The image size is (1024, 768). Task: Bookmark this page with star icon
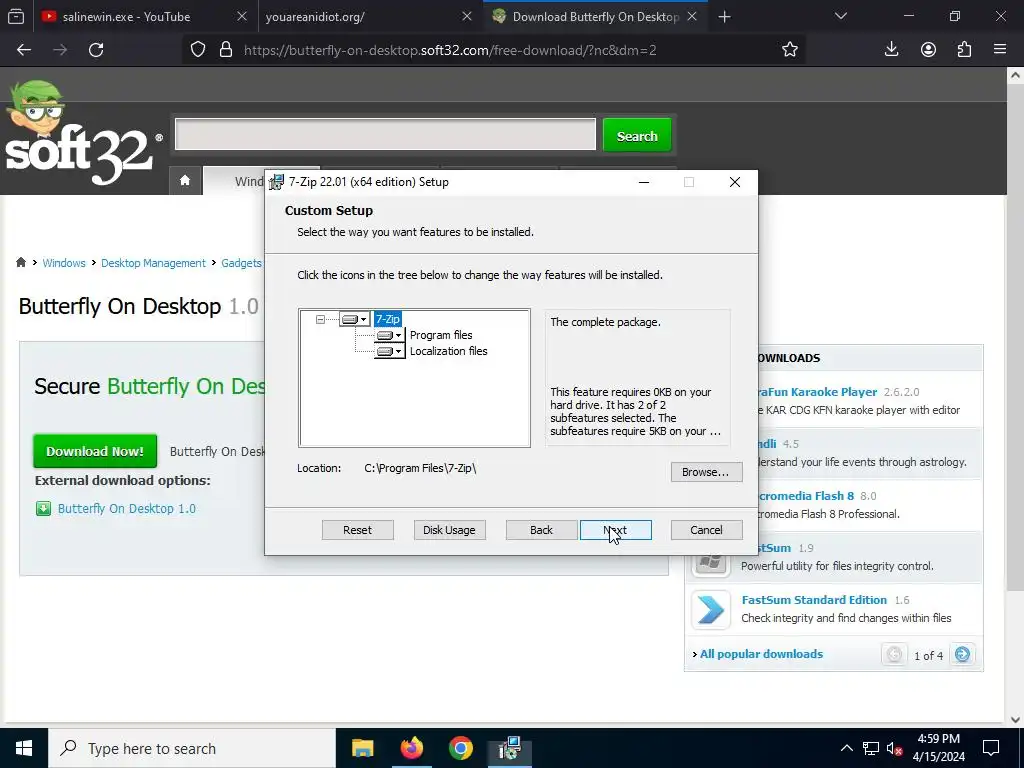pos(790,50)
